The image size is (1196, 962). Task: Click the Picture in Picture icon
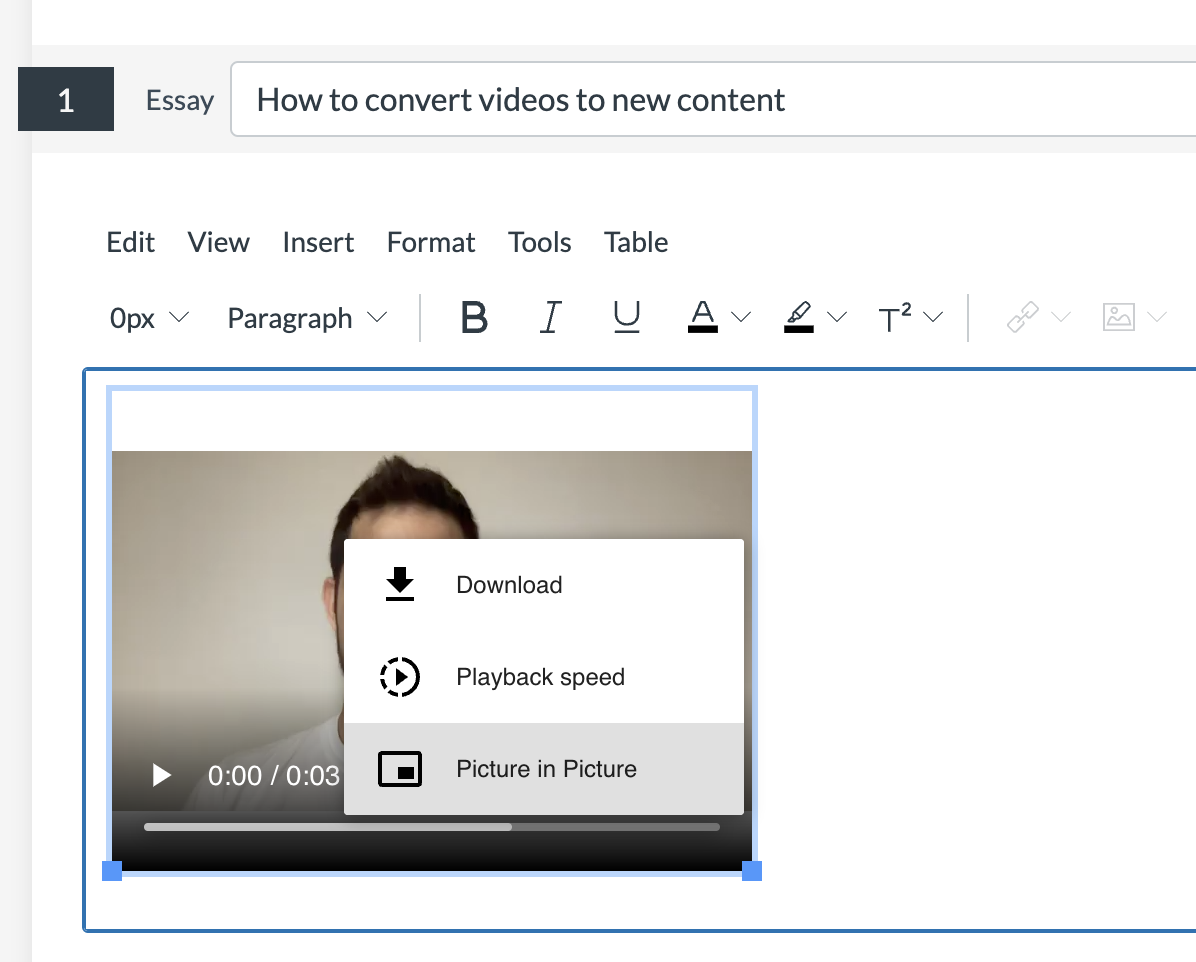(400, 769)
